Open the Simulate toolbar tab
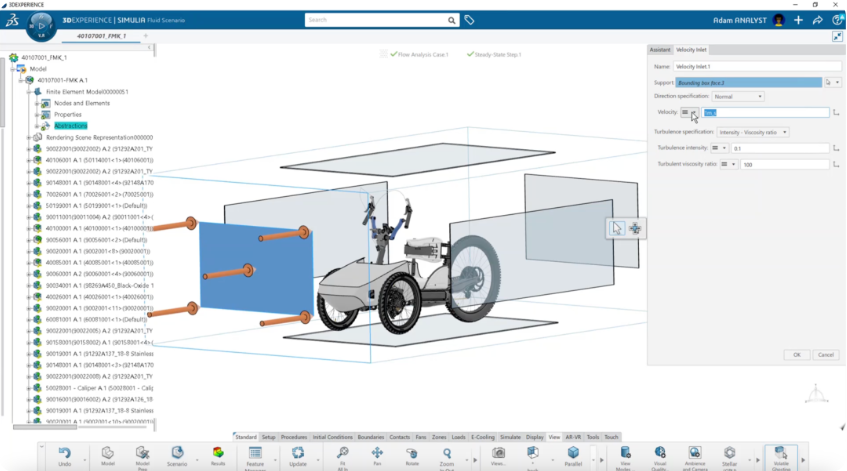847x471 pixels. pyautogui.click(x=510, y=437)
